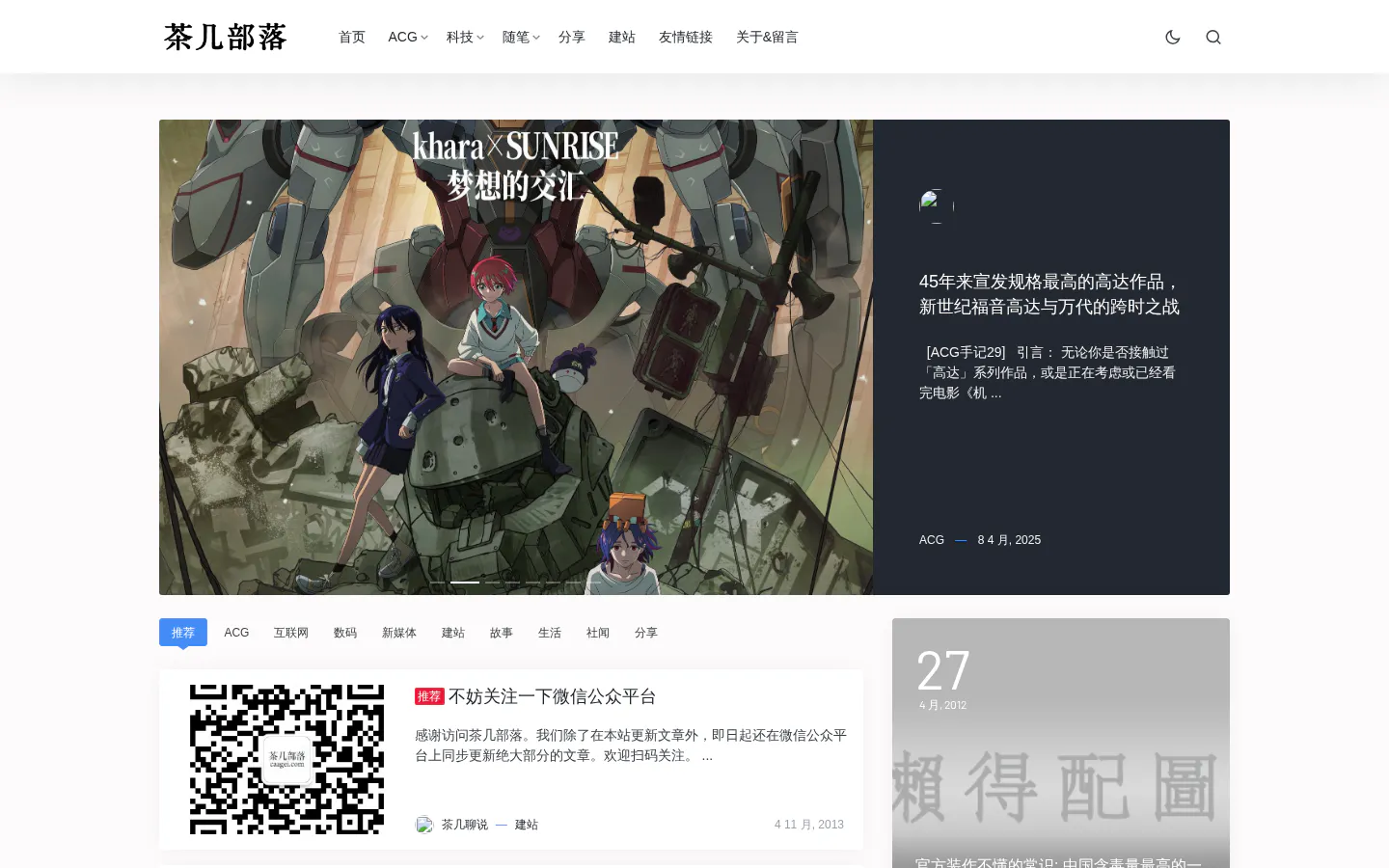The width and height of the screenshot is (1389, 868).
Task: Open the 不妨关注一下微信公众平台 post title
Action: pyautogui.click(x=552, y=696)
